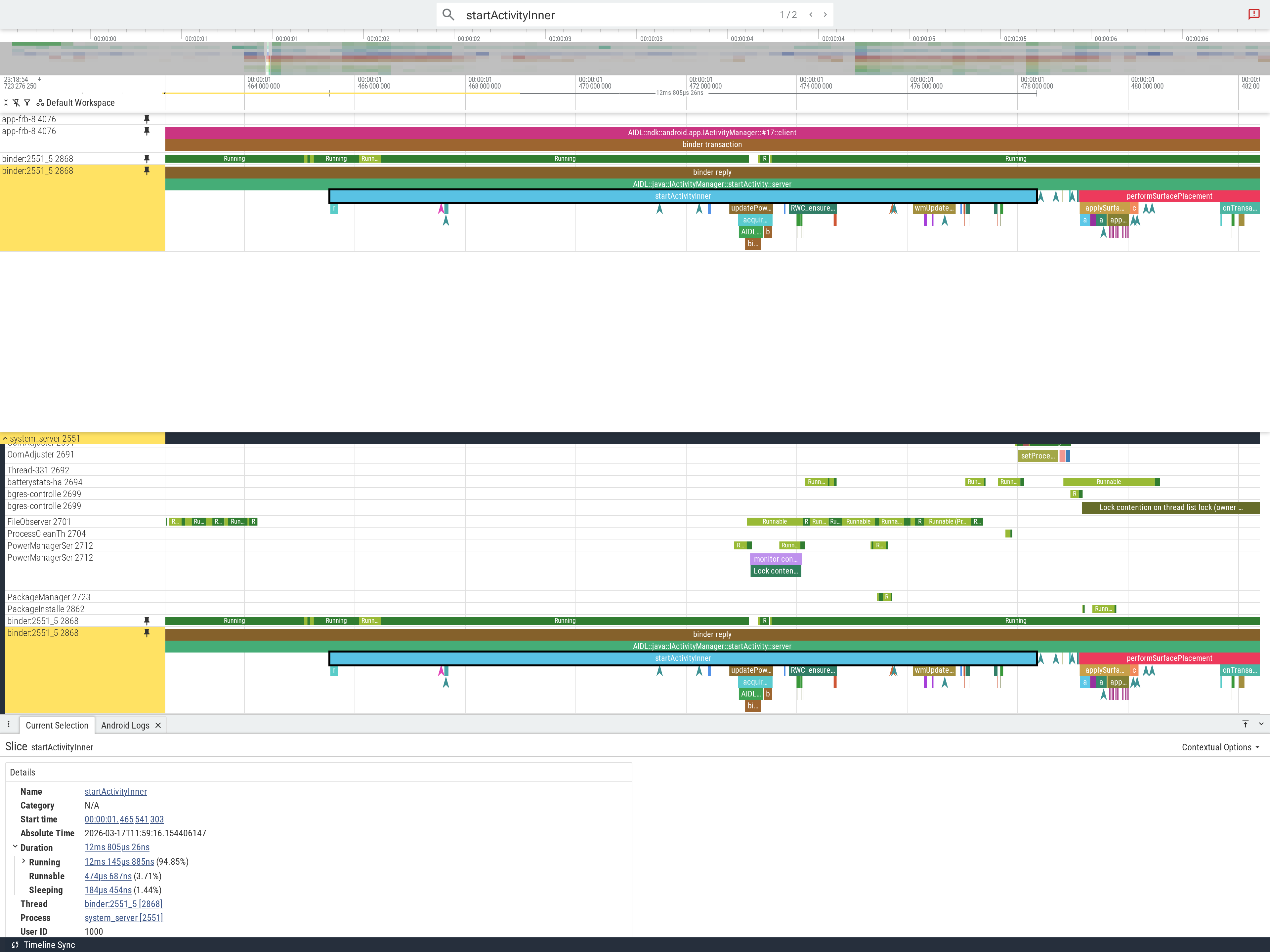Viewport: 1270px width, 952px height.
Task: Open thread link binder:2551_5 [2868]
Action: 123,904
